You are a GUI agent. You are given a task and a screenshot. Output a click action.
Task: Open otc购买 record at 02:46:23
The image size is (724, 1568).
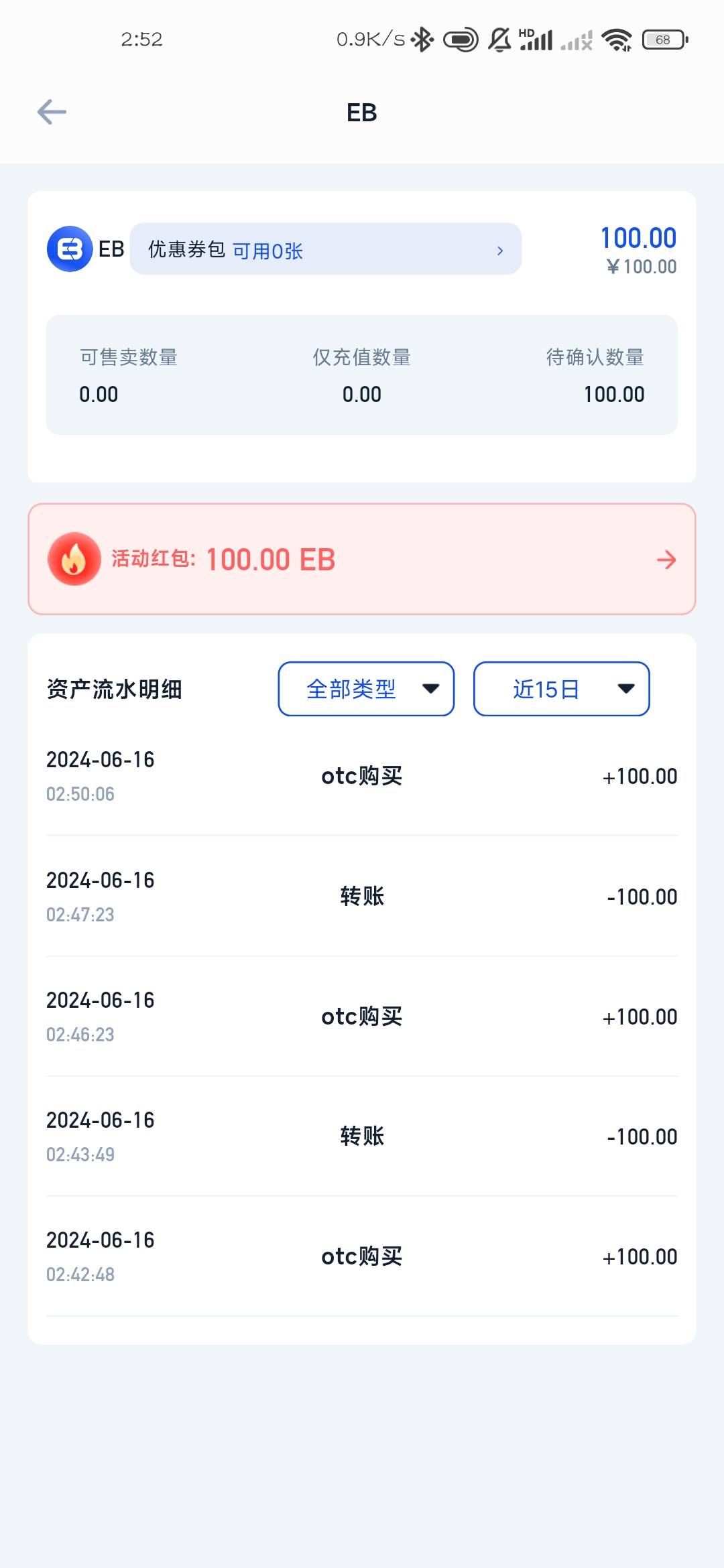pyautogui.click(x=362, y=1017)
